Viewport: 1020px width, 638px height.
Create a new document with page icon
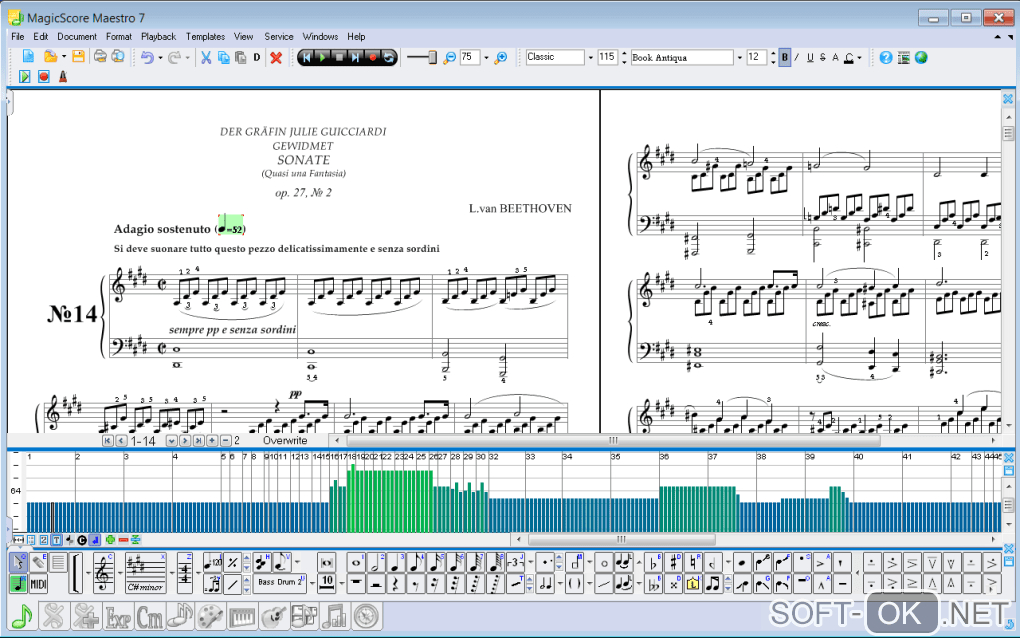(x=28, y=57)
